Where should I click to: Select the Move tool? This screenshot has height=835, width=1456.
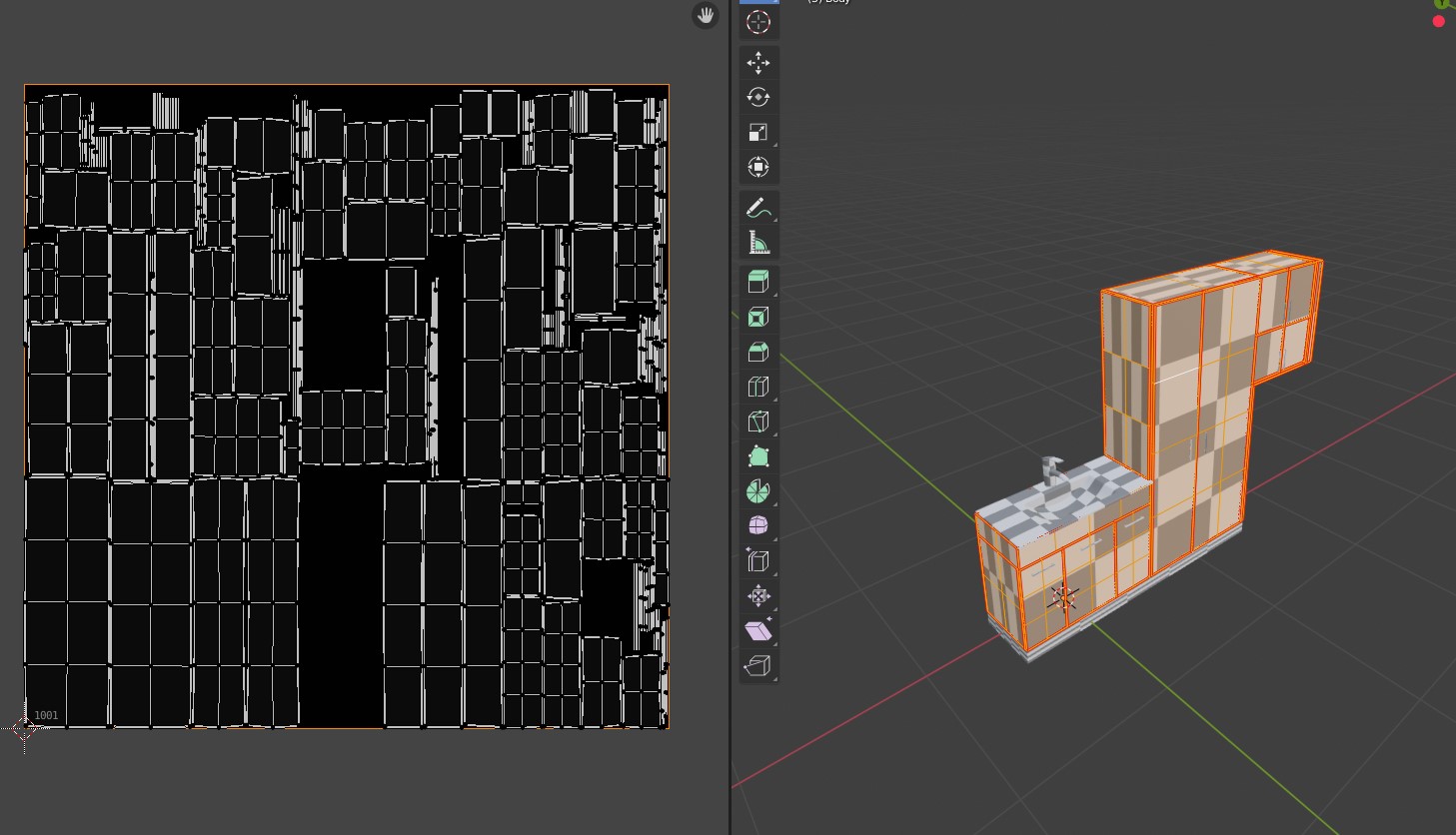coord(758,63)
